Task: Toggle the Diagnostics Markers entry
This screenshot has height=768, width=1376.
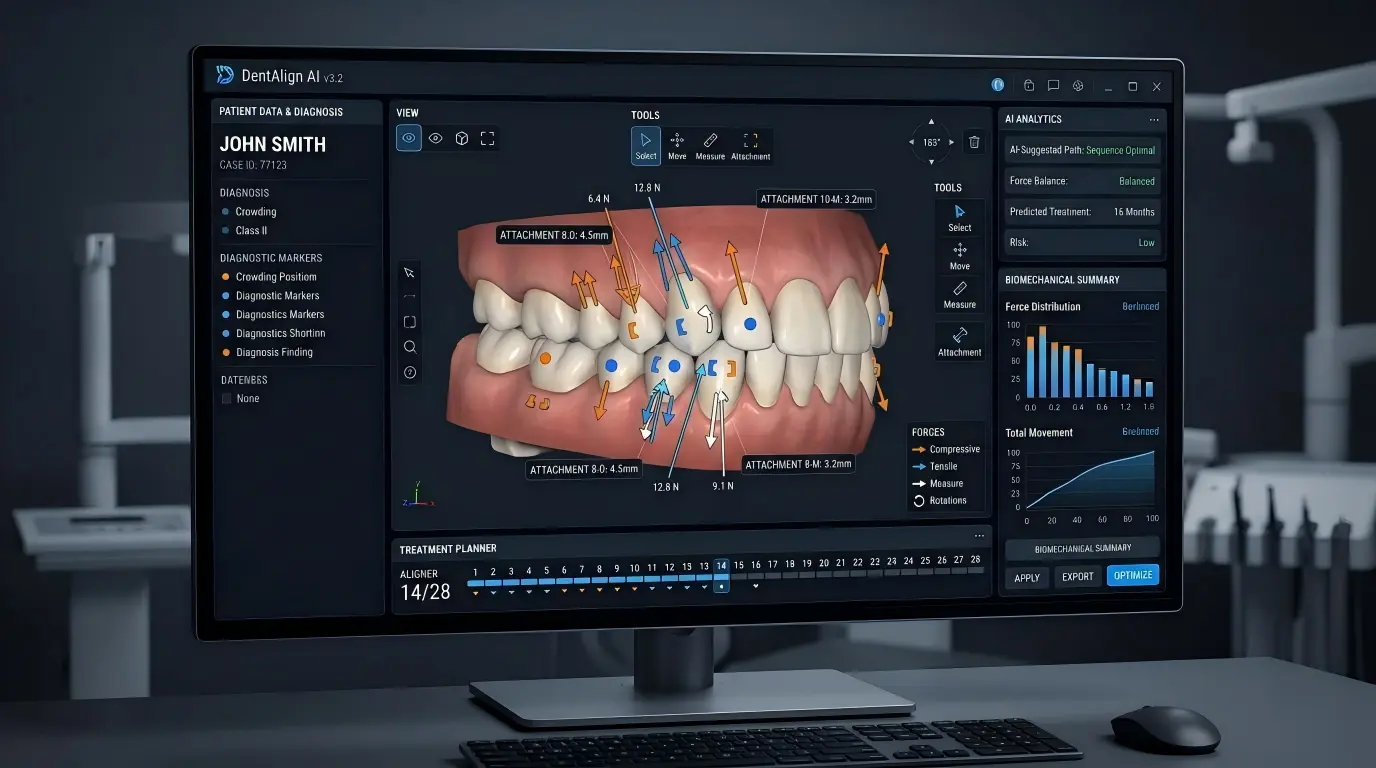Action: 273,315
